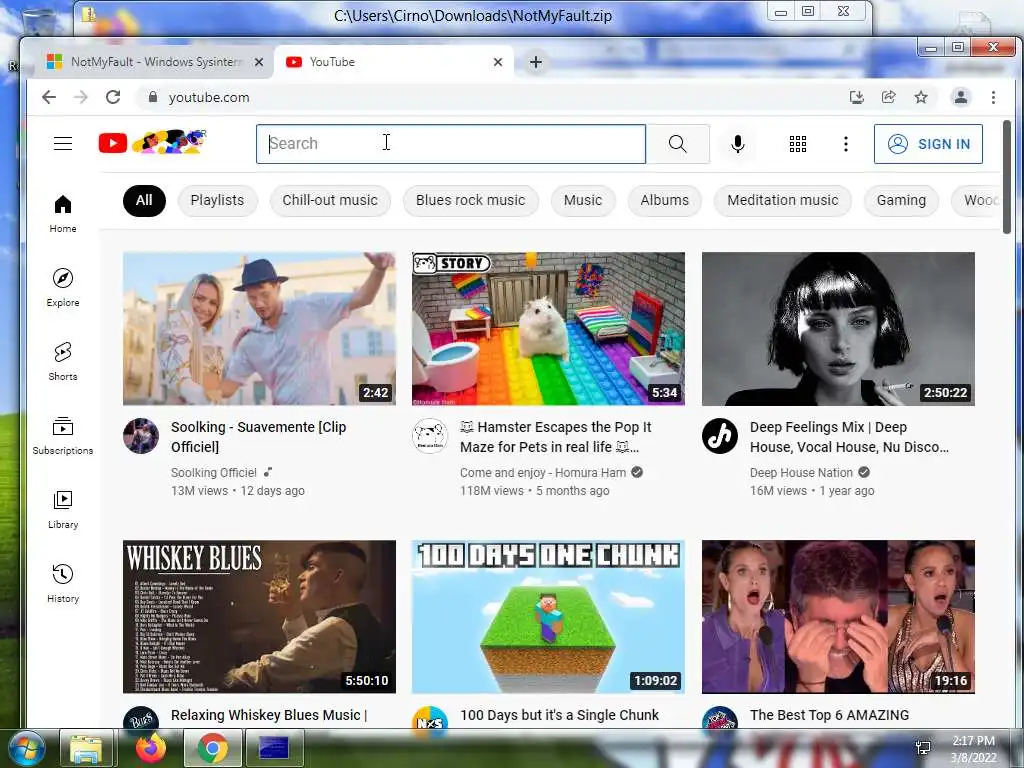Start voice search with the microphone icon

tap(737, 144)
